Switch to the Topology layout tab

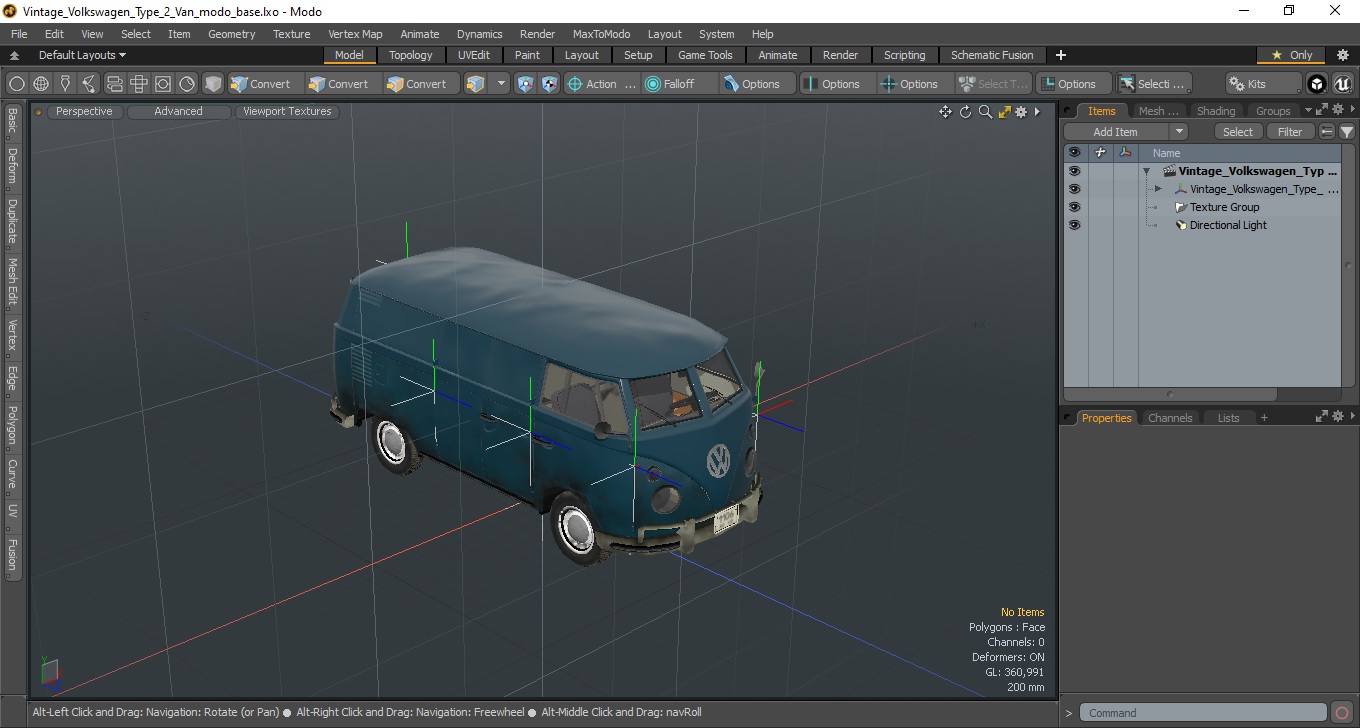411,55
